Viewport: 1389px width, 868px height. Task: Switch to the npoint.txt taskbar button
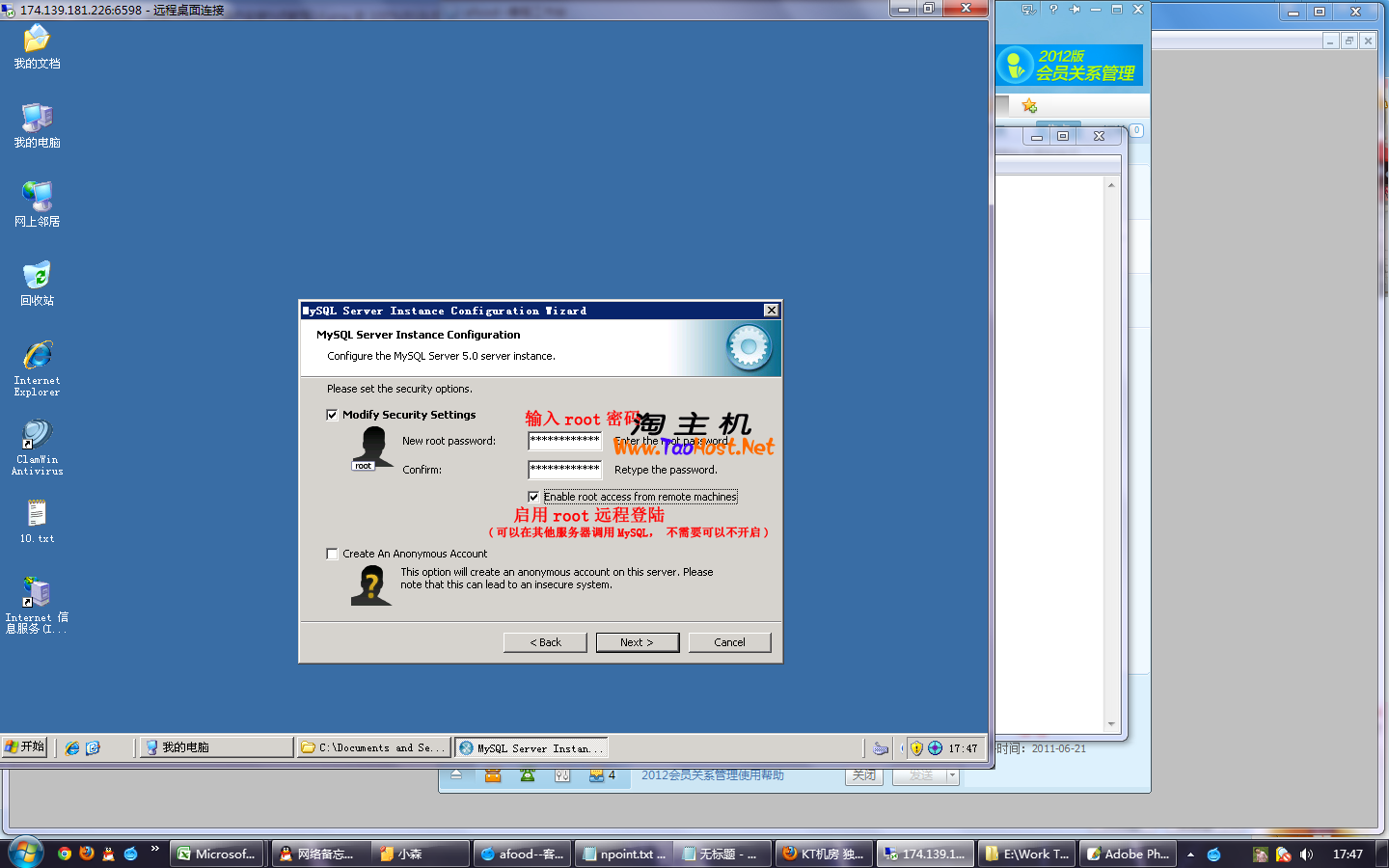(623, 854)
